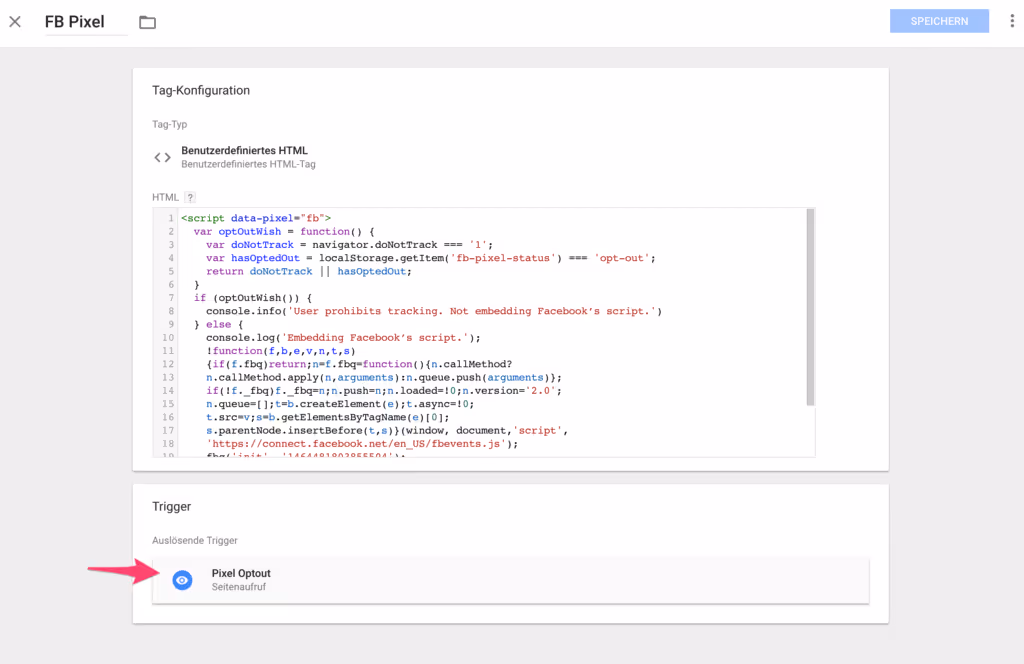Click line number 10 in the gutter
Image resolution: width=1024 pixels, height=664 pixels.
pyautogui.click(x=168, y=338)
